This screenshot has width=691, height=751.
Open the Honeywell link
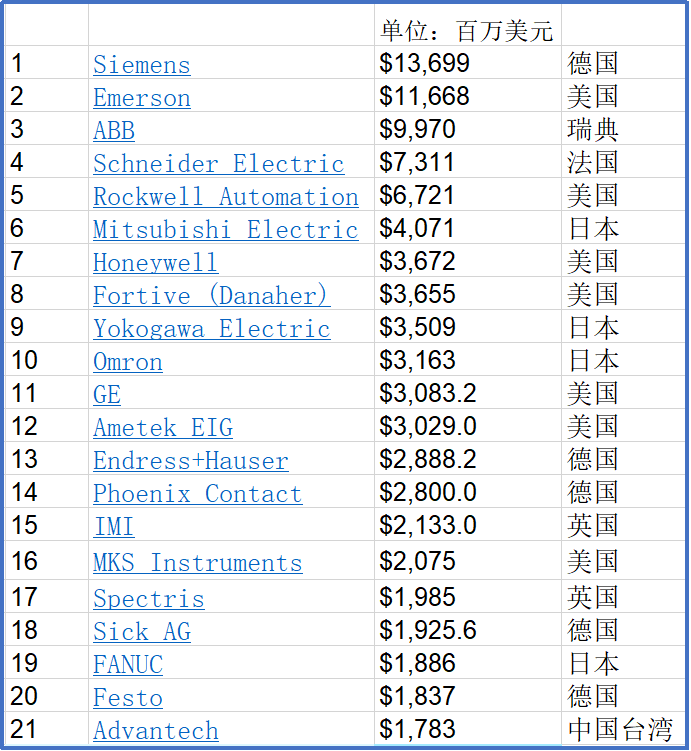point(155,263)
